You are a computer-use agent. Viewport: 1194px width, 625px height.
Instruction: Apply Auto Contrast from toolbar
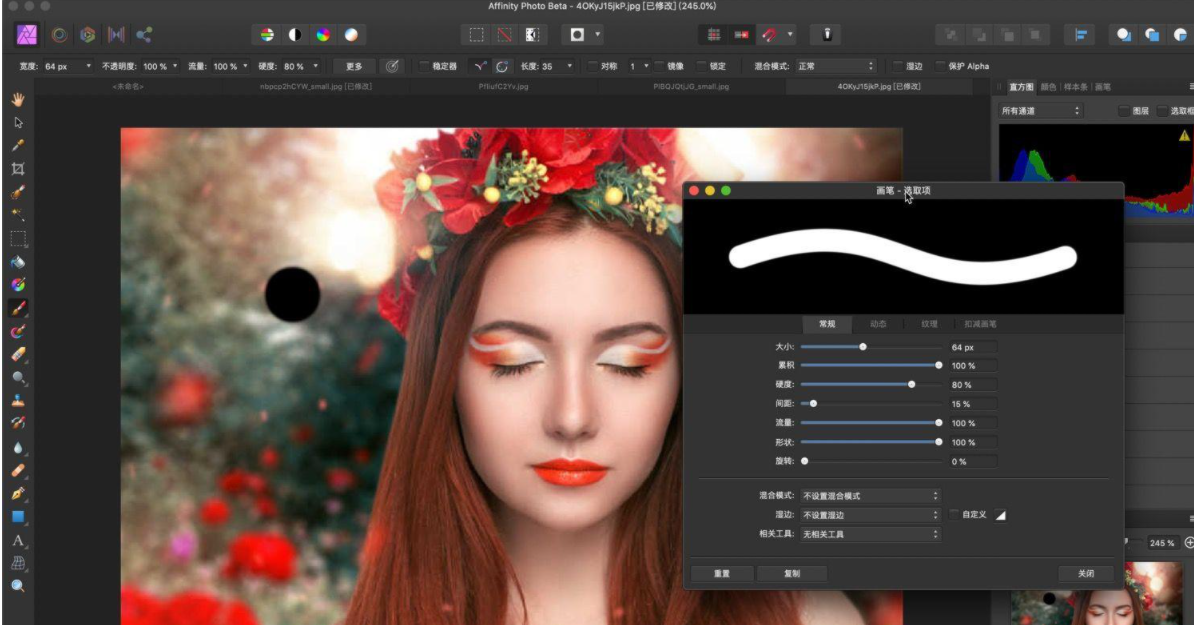(x=295, y=34)
